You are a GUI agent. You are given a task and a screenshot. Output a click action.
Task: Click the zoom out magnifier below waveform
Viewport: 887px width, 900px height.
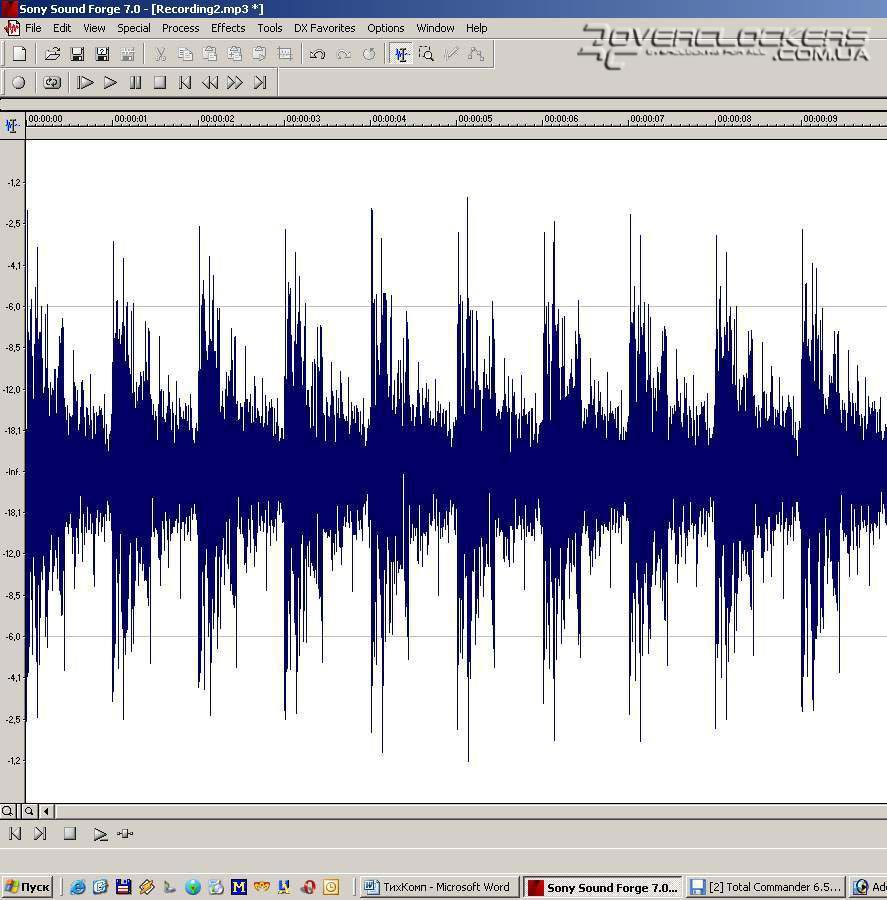tap(7, 811)
